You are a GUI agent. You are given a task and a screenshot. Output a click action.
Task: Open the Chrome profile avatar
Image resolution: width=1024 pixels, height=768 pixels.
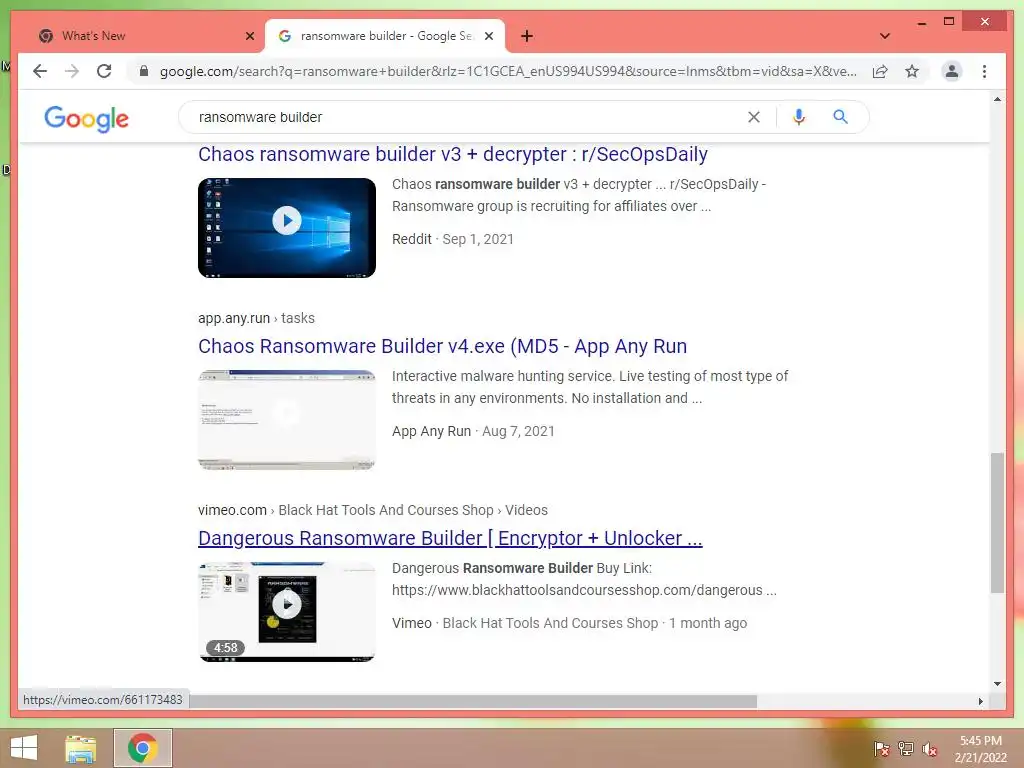[x=952, y=71]
